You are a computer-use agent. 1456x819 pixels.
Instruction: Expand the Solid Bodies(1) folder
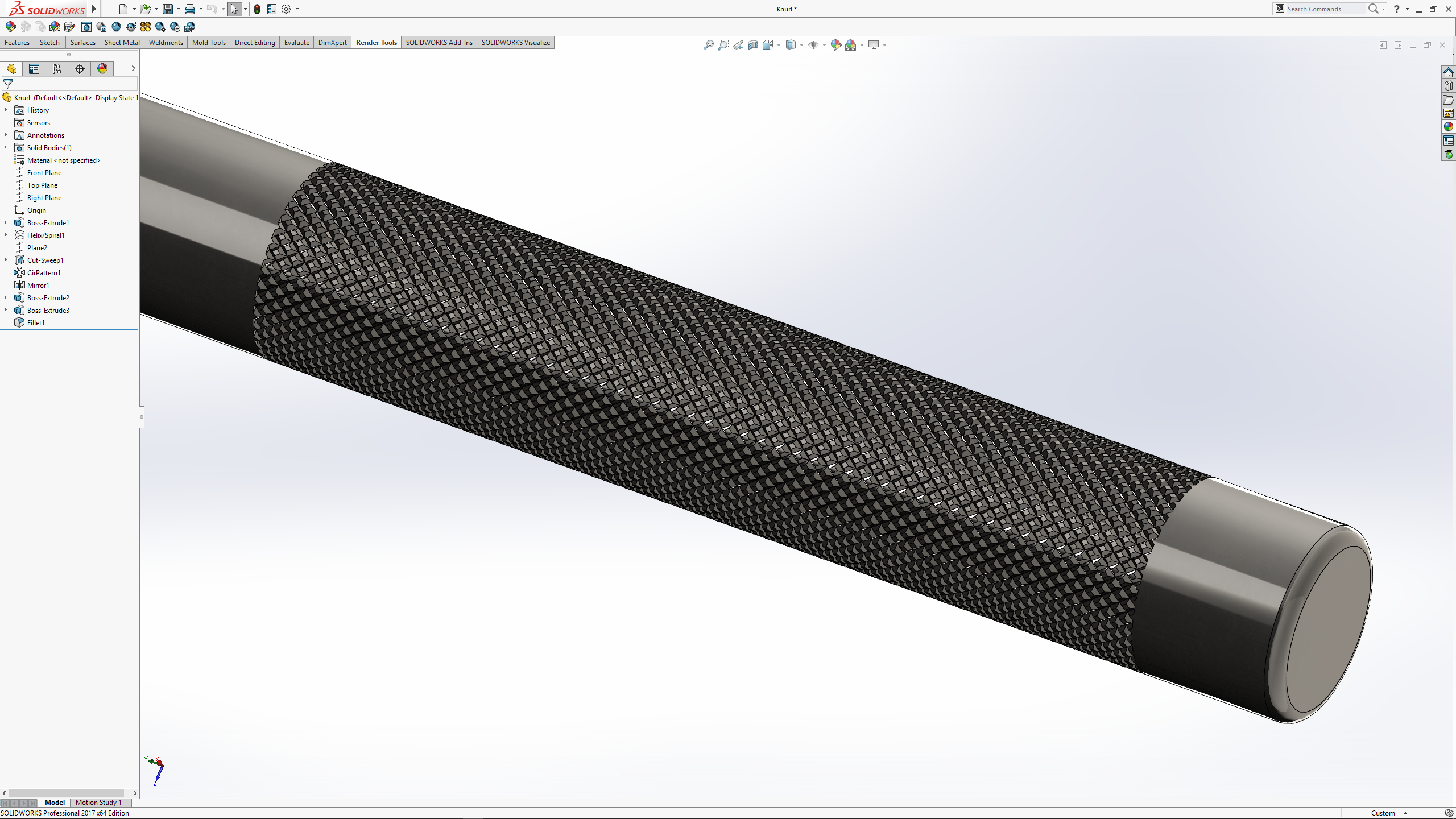[6, 147]
